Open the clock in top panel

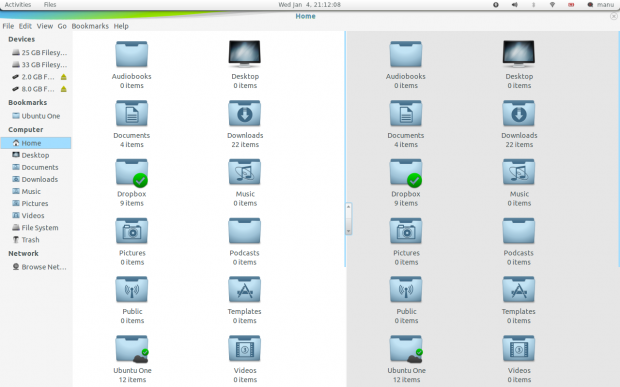pyautogui.click(x=309, y=5)
